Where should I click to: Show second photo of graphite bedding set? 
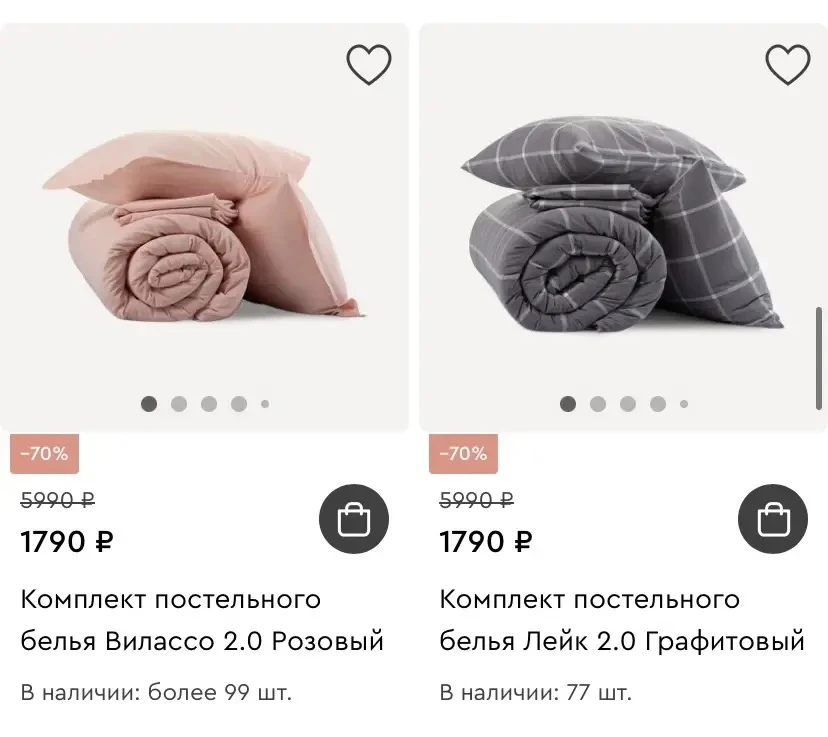click(x=598, y=404)
